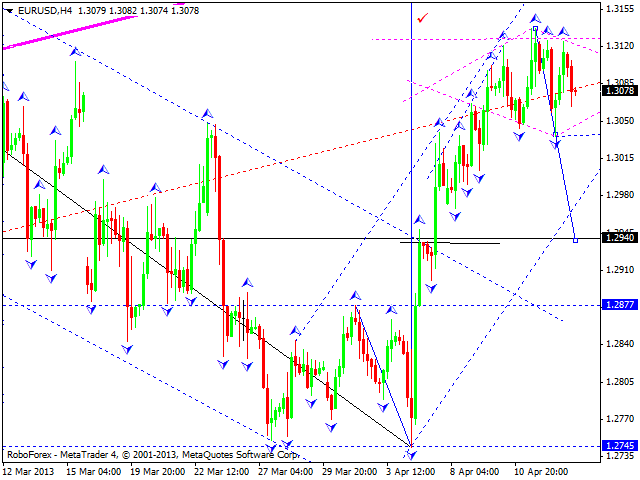
Task: Click the 1.2940 horizontal level price tag
Action: pos(617,239)
